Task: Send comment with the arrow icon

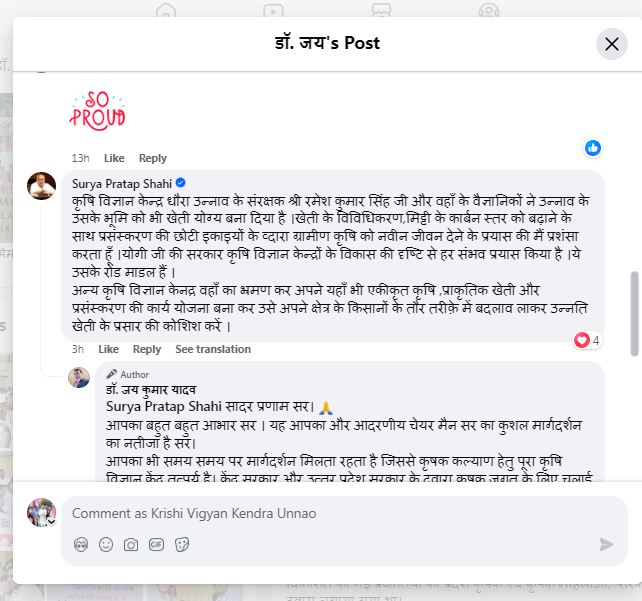Action: [x=606, y=544]
